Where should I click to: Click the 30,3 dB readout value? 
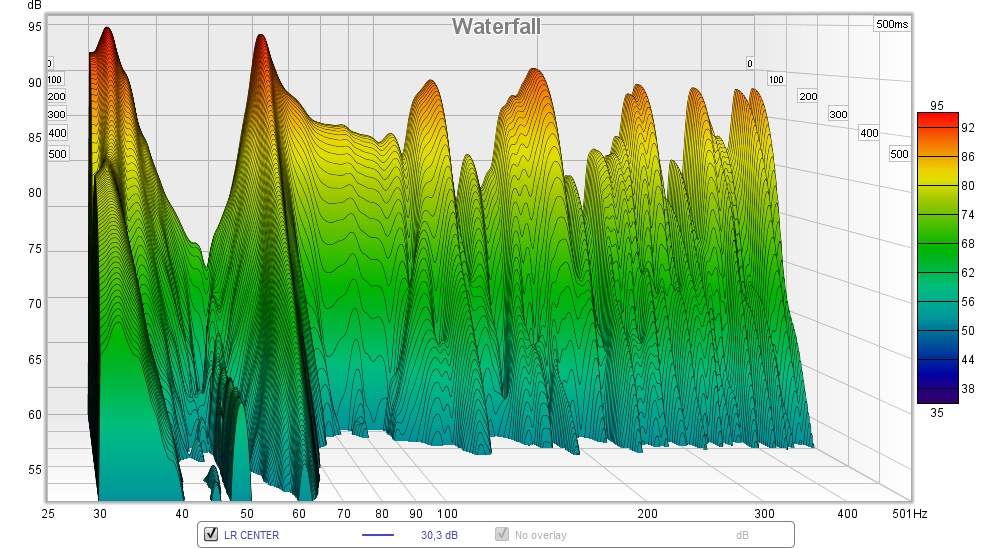(439, 535)
